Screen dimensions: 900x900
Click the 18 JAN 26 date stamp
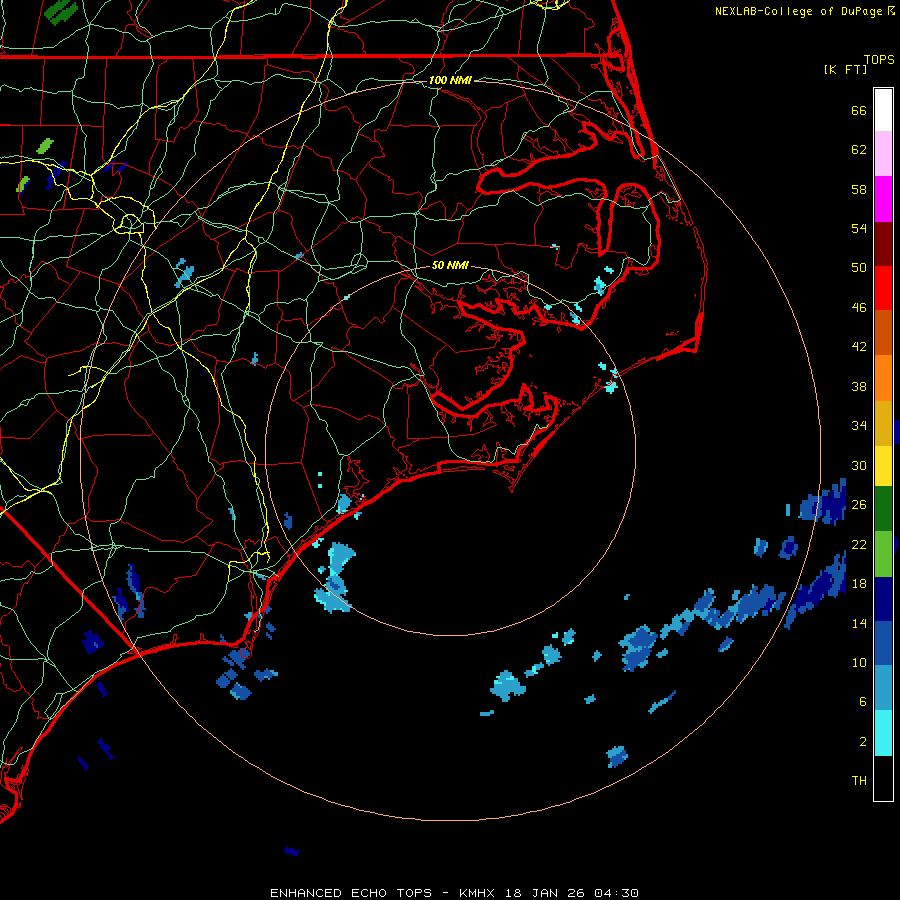click(544, 893)
